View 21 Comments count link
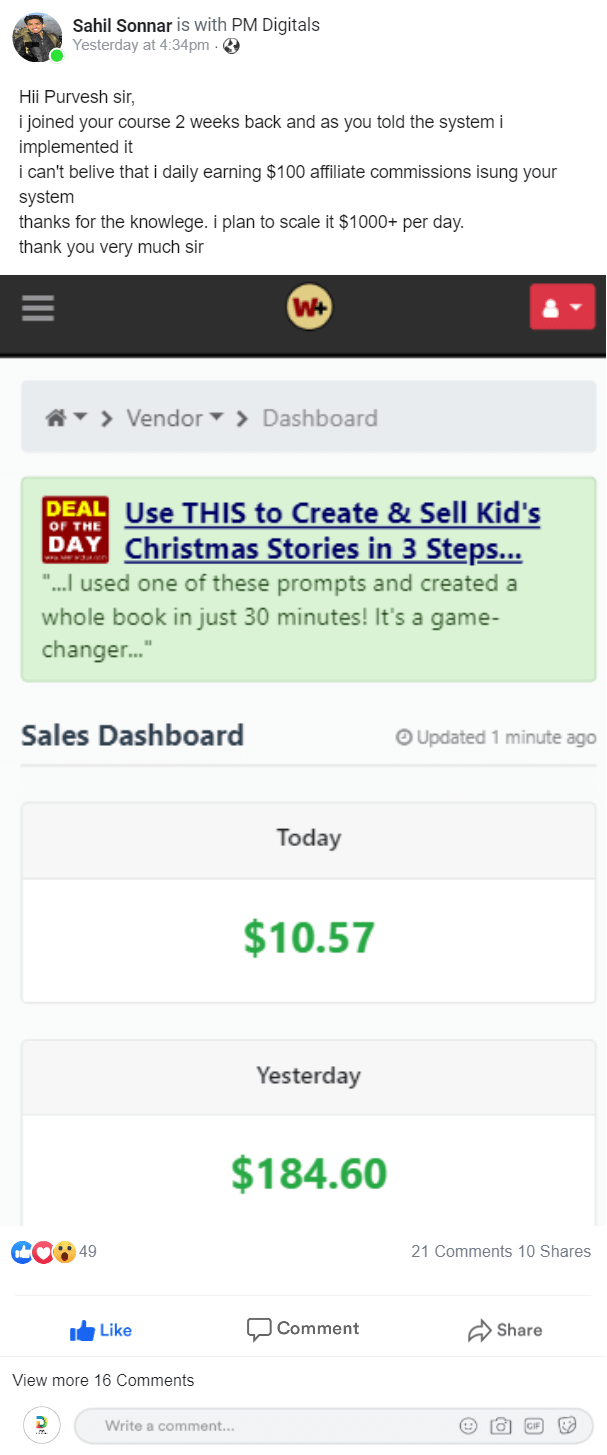Image resolution: width=607 pixels, height=1455 pixels. 461,1251
